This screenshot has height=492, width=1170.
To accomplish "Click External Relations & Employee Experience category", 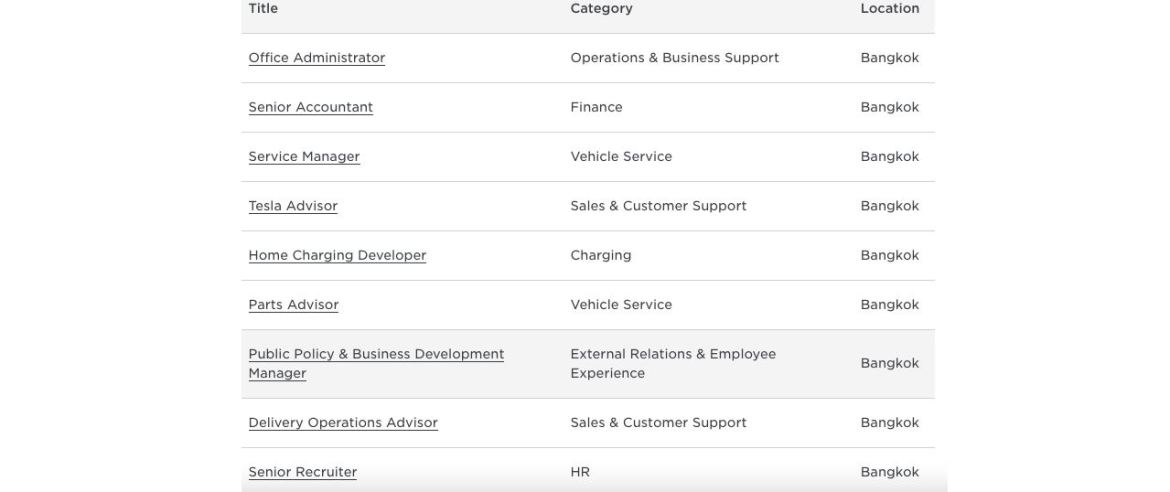I will point(672,364).
